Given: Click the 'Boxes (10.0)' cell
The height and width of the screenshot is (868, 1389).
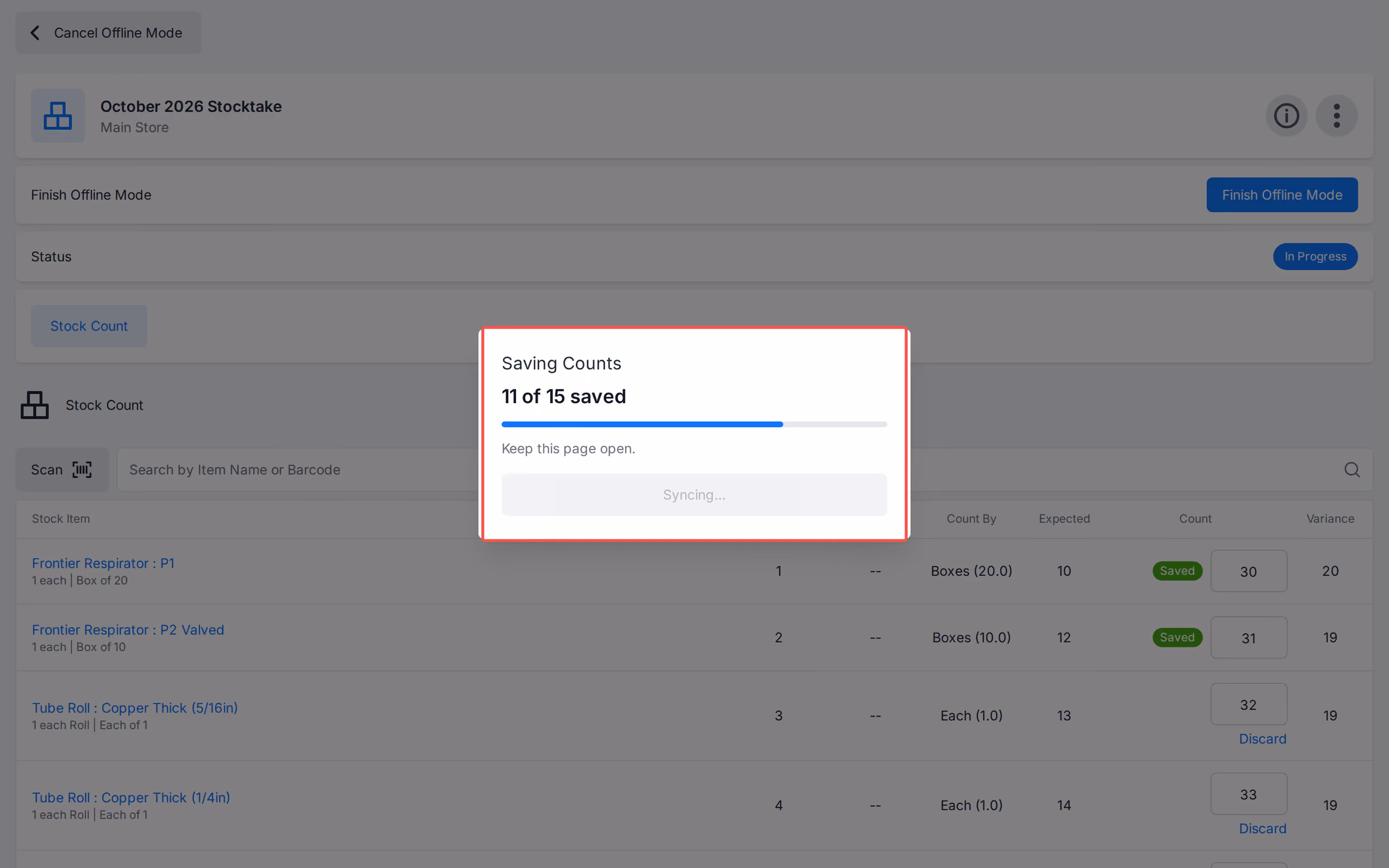Looking at the screenshot, I should pos(971,638).
